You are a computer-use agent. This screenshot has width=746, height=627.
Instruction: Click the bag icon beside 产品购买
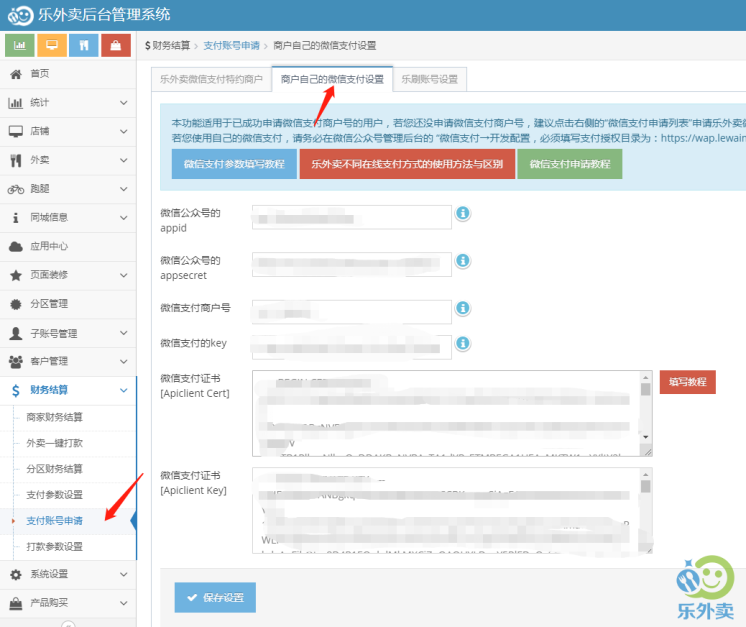click(x=16, y=603)
